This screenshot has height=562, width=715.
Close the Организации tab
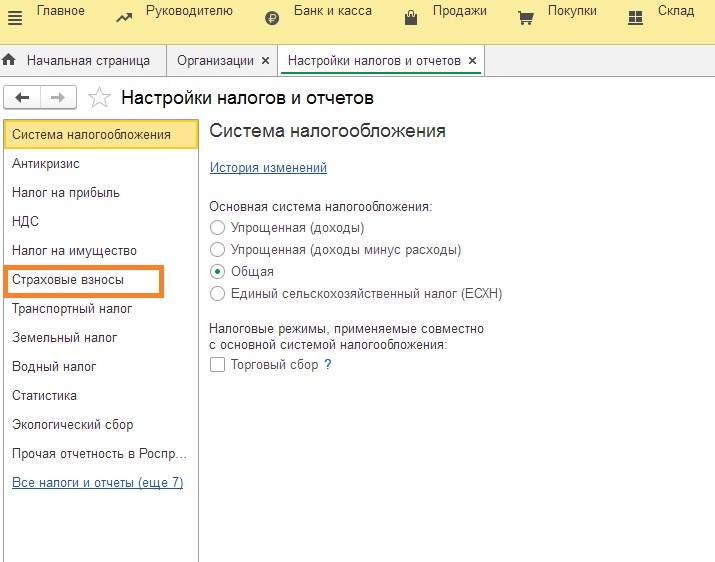pyautogui.click(x=265, y=60)
